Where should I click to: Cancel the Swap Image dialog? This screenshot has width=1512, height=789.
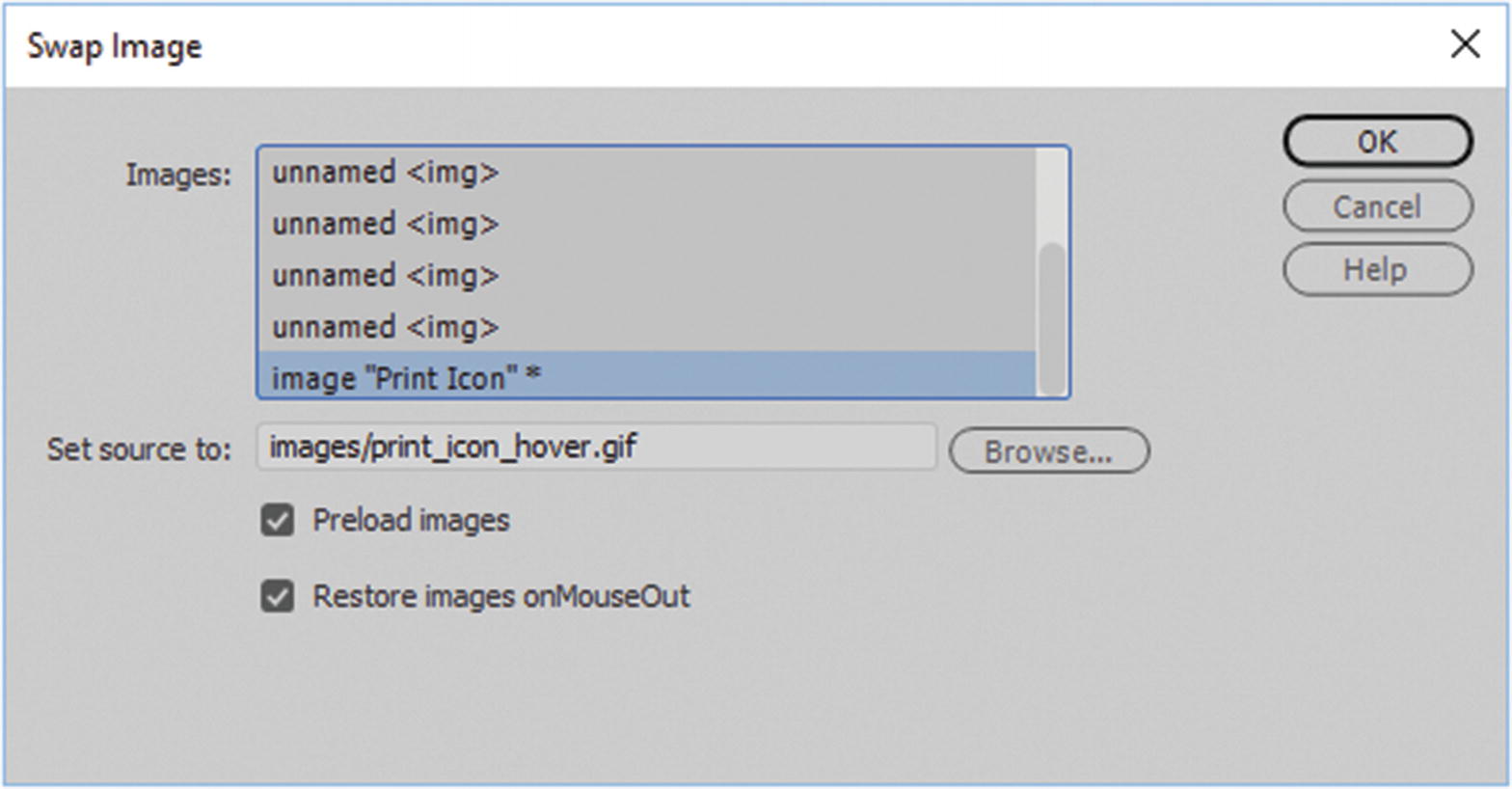[1377, 205]
